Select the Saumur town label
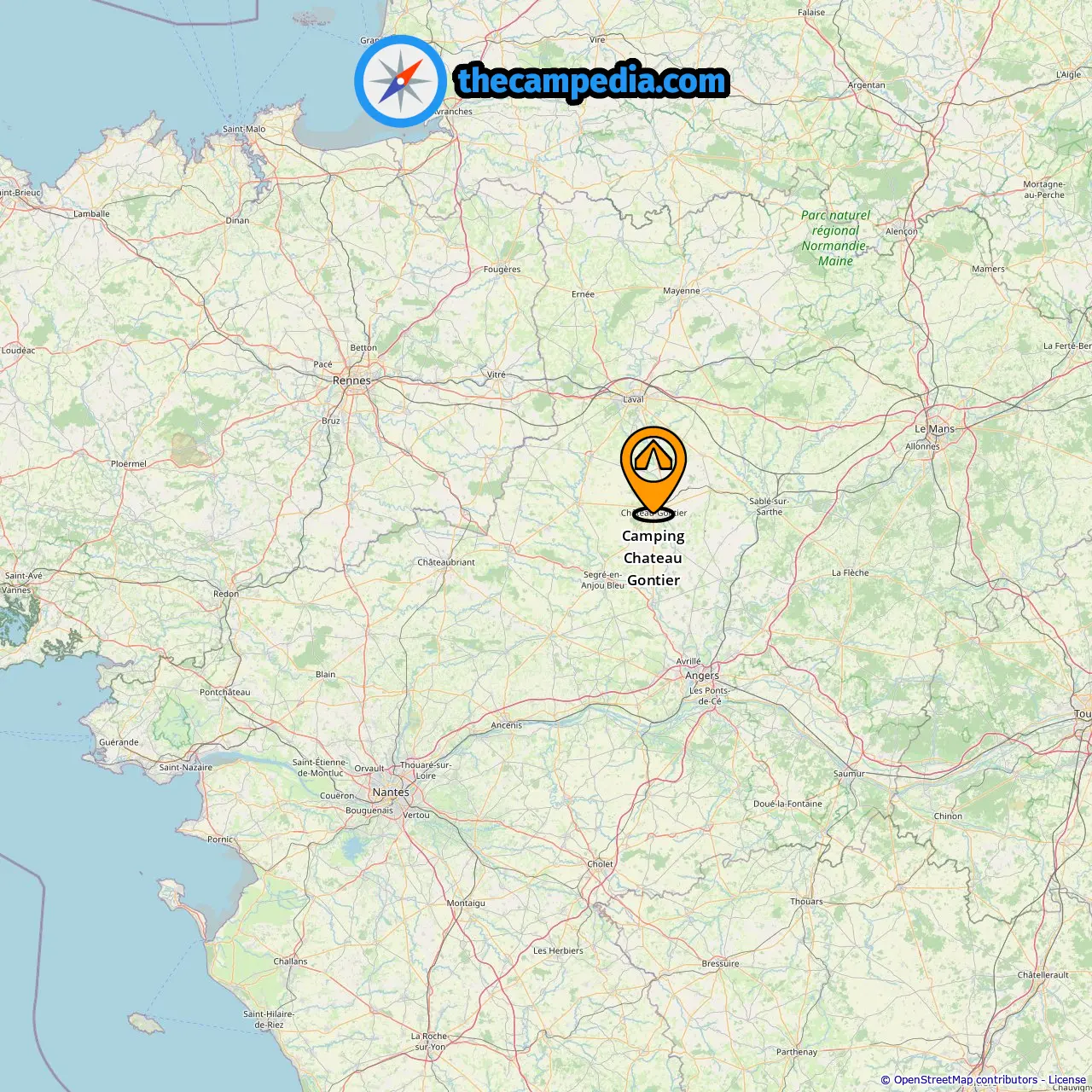The height and width of the screenshot is (1092, 1092). pyautogui.click(x=849, y=774)
